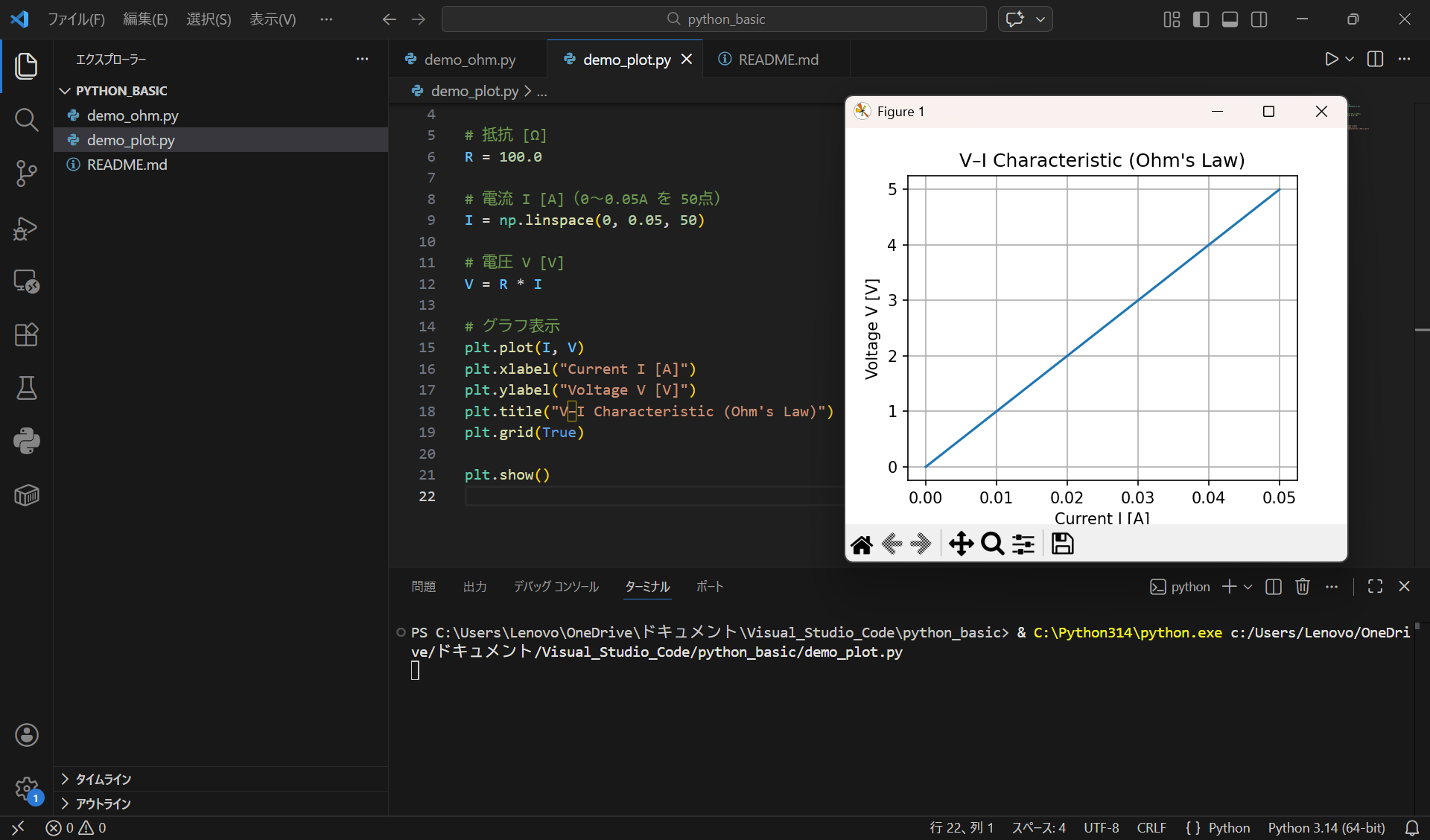1430x840 pixels.
Task: Select the pan tool in the figure toolbar
Action: [962, 544]
